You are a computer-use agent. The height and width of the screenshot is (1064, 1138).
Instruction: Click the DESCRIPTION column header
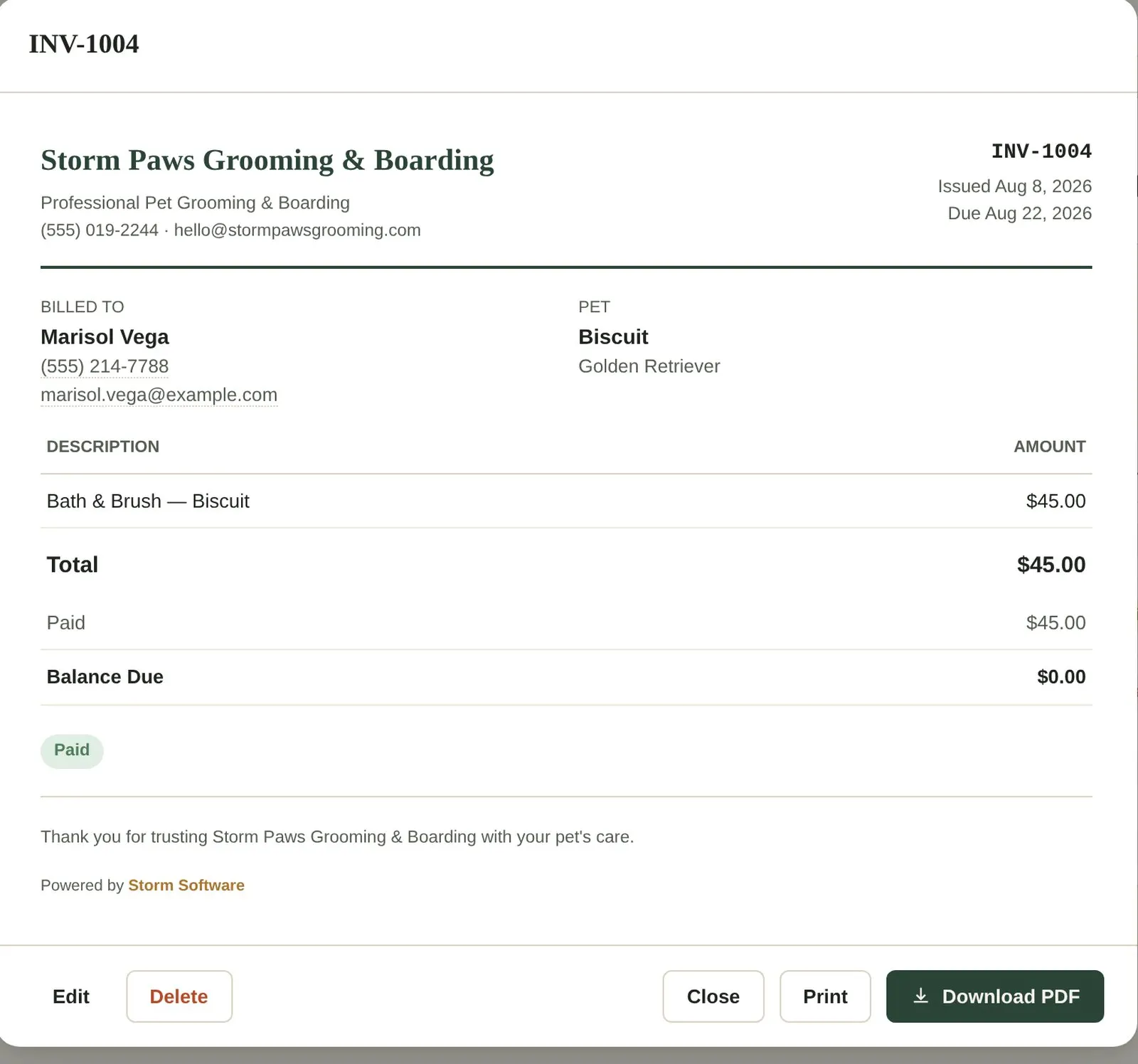tap(103, 447)
